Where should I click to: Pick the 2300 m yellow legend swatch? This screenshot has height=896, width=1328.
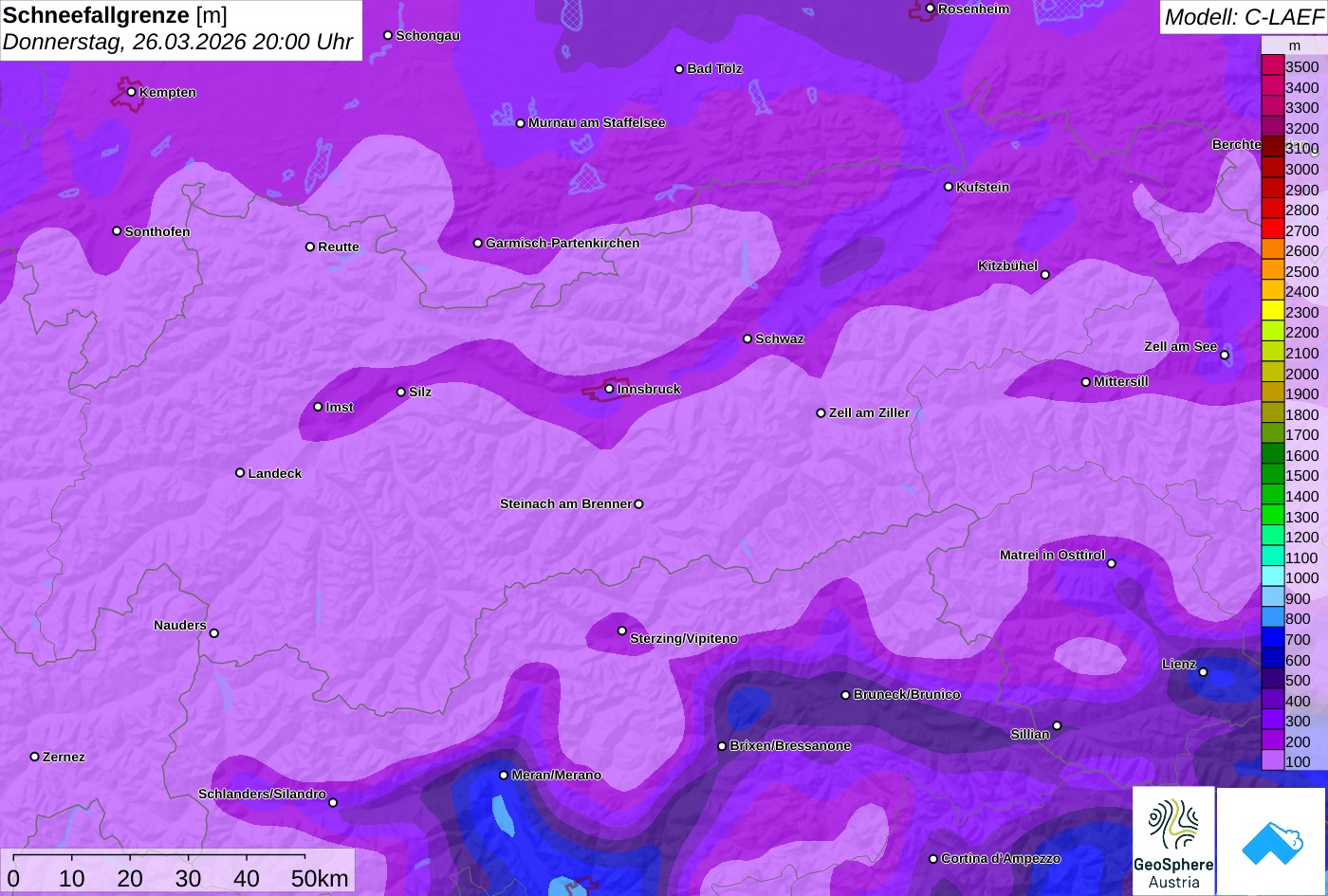click(x=1272, y=312)
